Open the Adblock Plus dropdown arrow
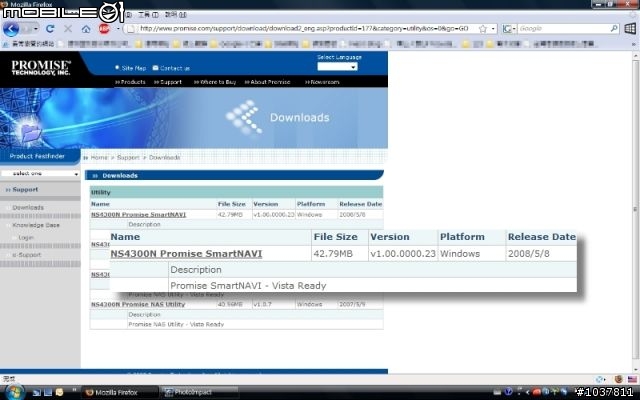 point(118,29)
